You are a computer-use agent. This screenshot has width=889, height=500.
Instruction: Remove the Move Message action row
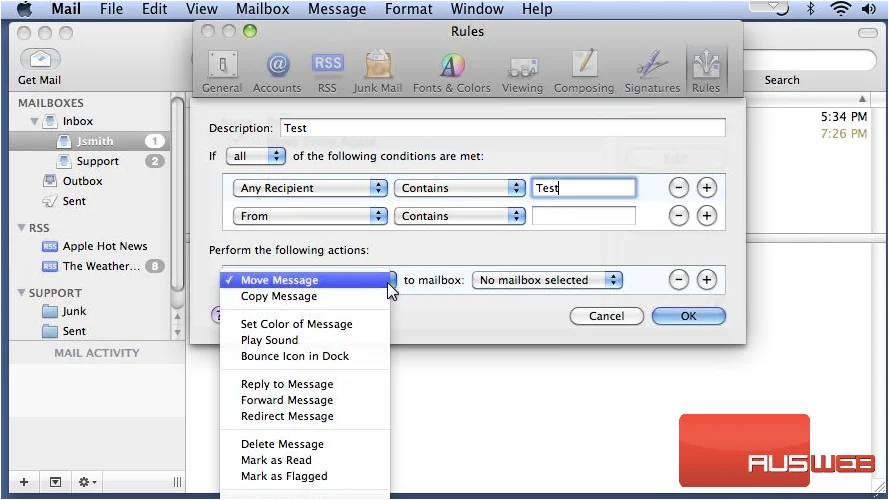679,279
